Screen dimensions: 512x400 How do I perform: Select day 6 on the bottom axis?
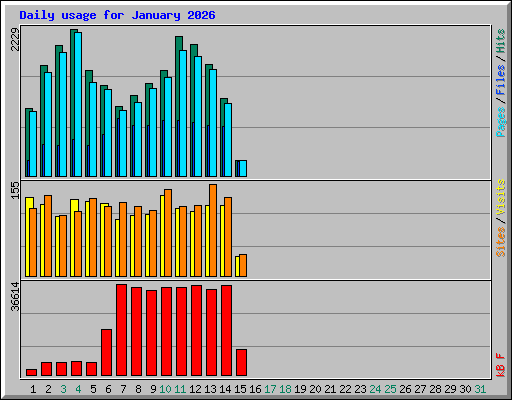108,389
